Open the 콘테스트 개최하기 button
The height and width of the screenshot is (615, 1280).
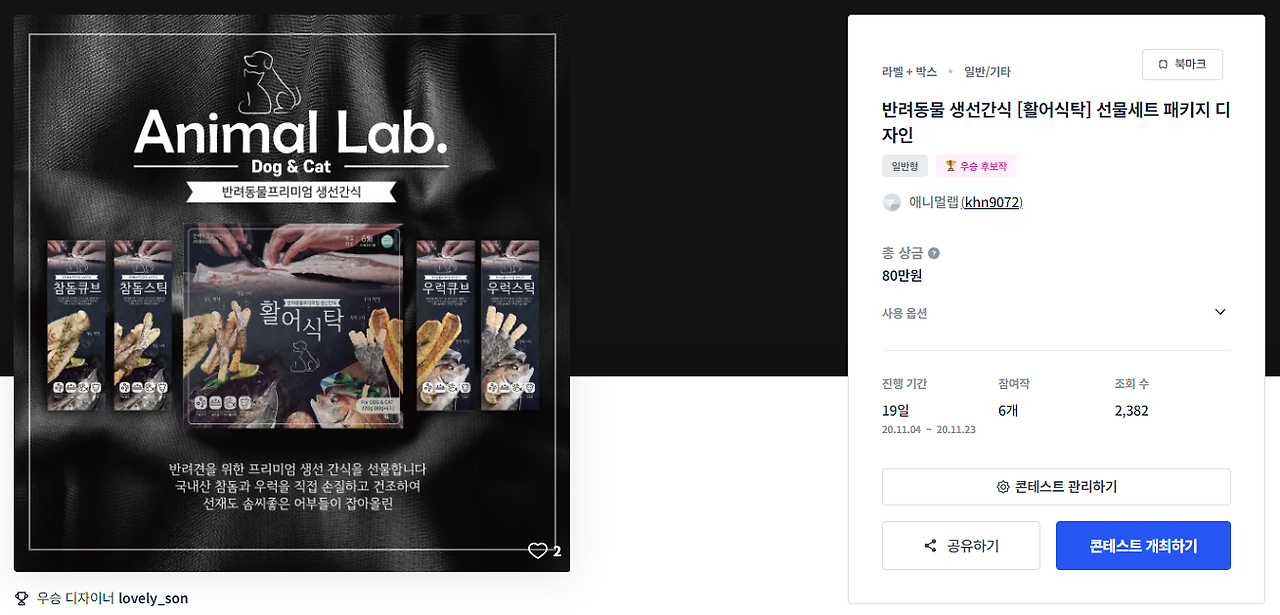(1143, 546)
